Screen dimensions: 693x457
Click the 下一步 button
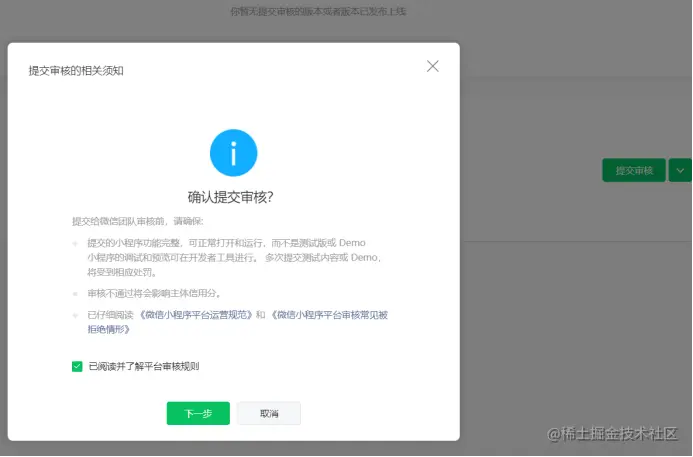coord(198,413)
